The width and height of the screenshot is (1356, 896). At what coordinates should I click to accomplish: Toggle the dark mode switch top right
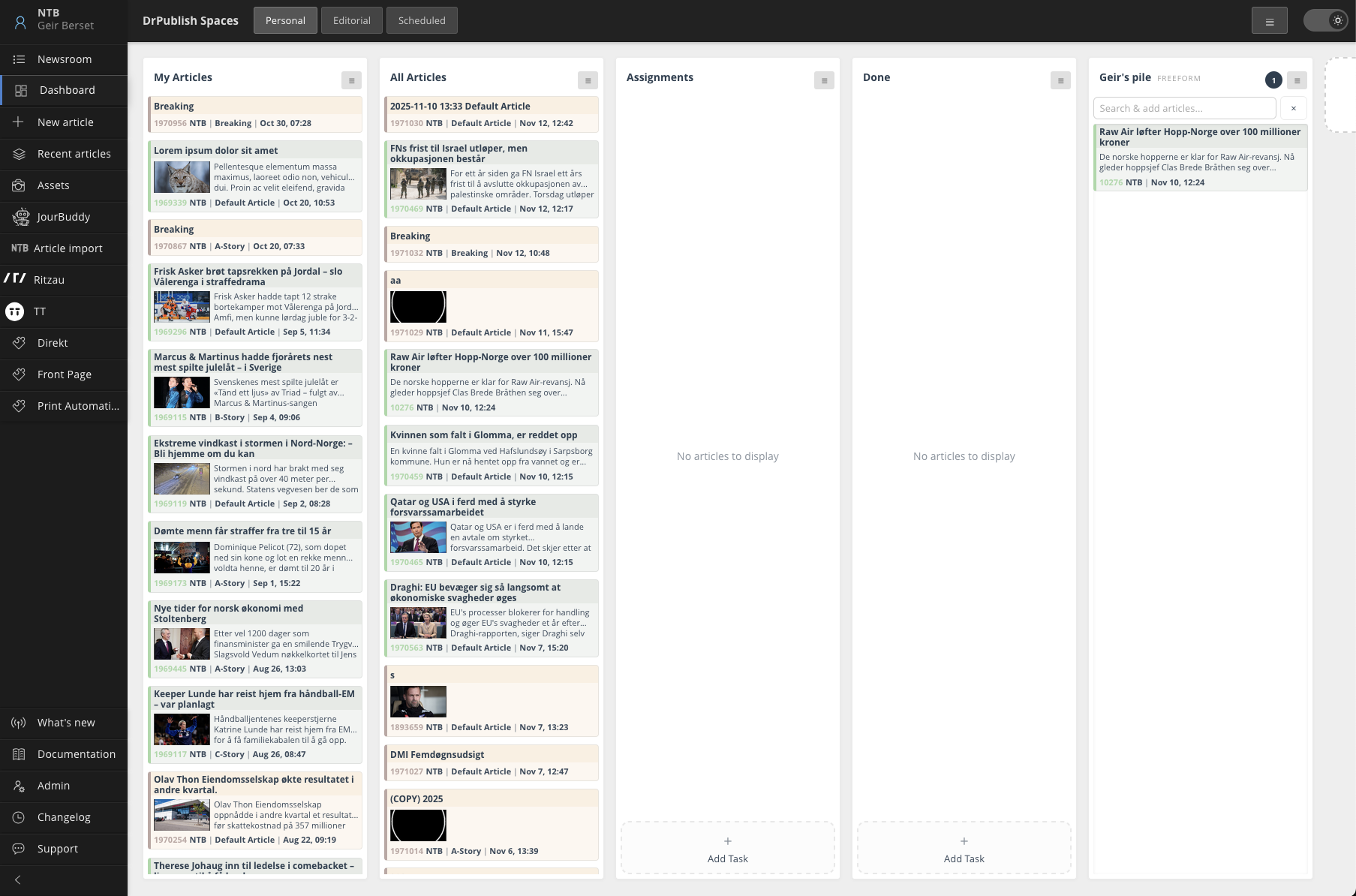click(x=1326, y=20)
